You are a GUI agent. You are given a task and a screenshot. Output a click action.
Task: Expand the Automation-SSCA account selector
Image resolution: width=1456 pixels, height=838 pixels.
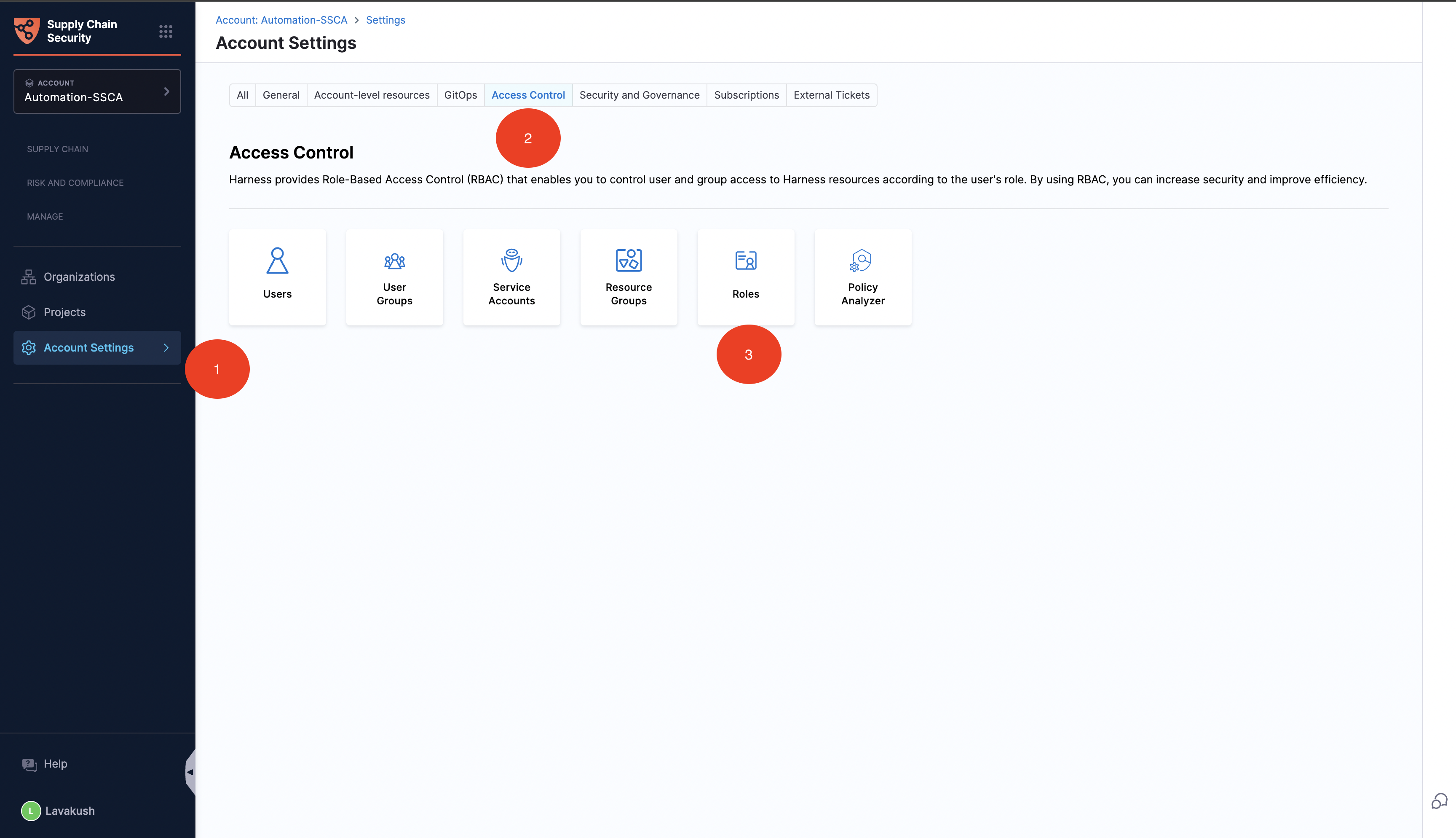pos(97,91)
